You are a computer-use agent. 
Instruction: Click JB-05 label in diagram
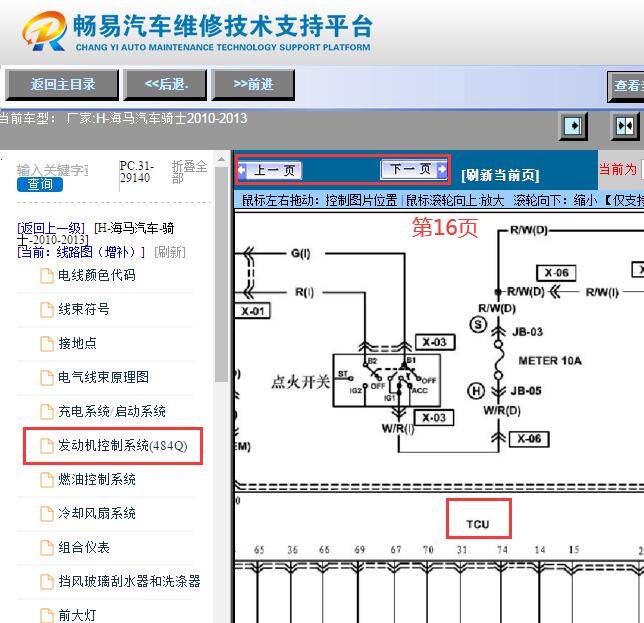click(x=526, y=391)
